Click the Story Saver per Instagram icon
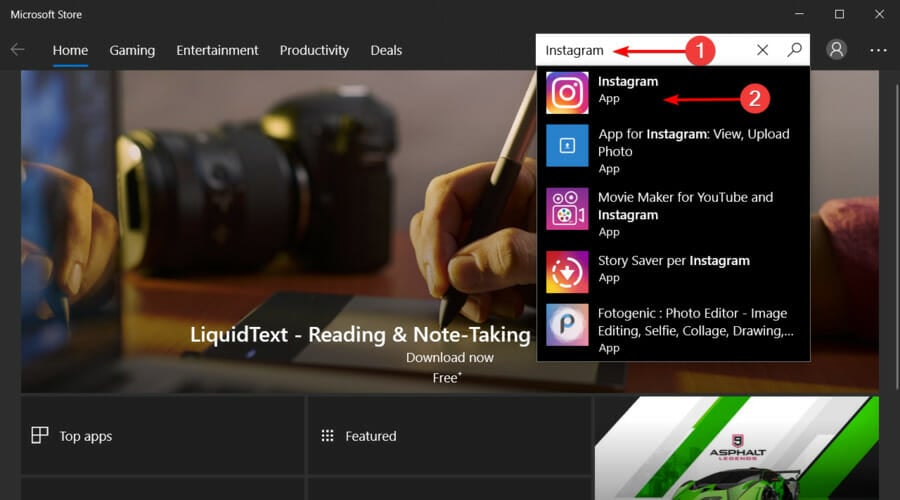Screen dimensions: 900x500 pyautogui.click(x=567, y=272)
